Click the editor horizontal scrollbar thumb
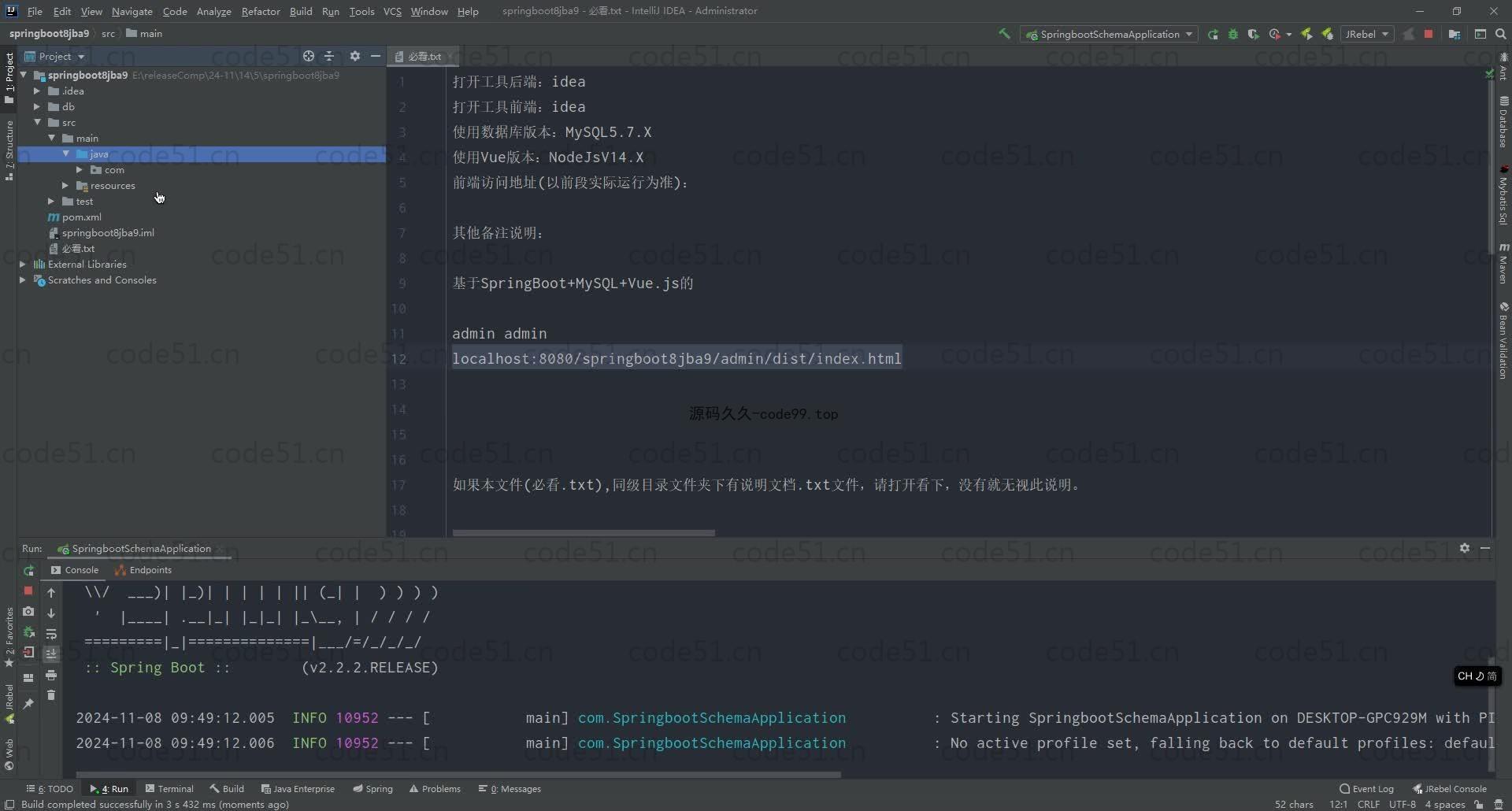The width and height of the screenshot is (1512, 811). [x=584, y=533]
